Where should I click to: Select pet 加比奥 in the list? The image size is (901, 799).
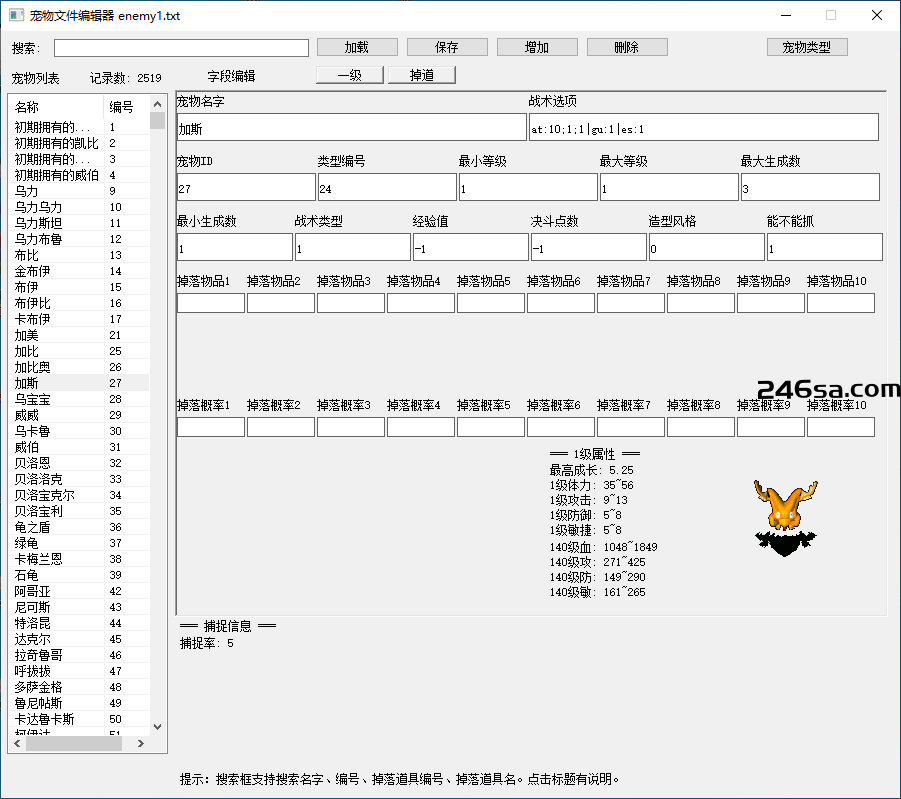tap(79, 367)
